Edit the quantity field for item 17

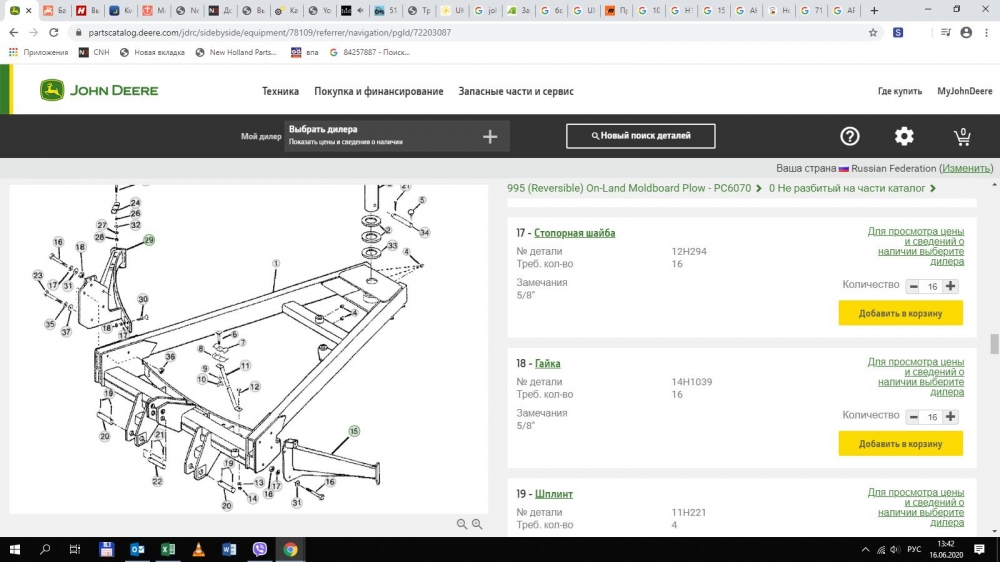932,286
